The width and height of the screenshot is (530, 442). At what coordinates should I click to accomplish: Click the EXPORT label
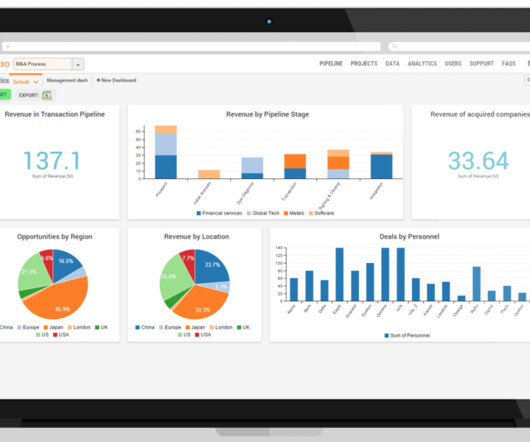[28, 95]
